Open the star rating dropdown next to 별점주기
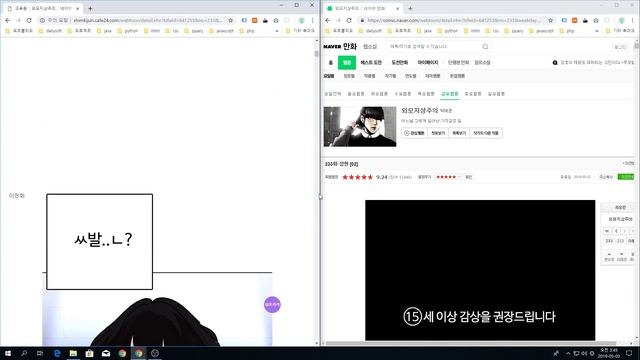 (x=449, y=177)
